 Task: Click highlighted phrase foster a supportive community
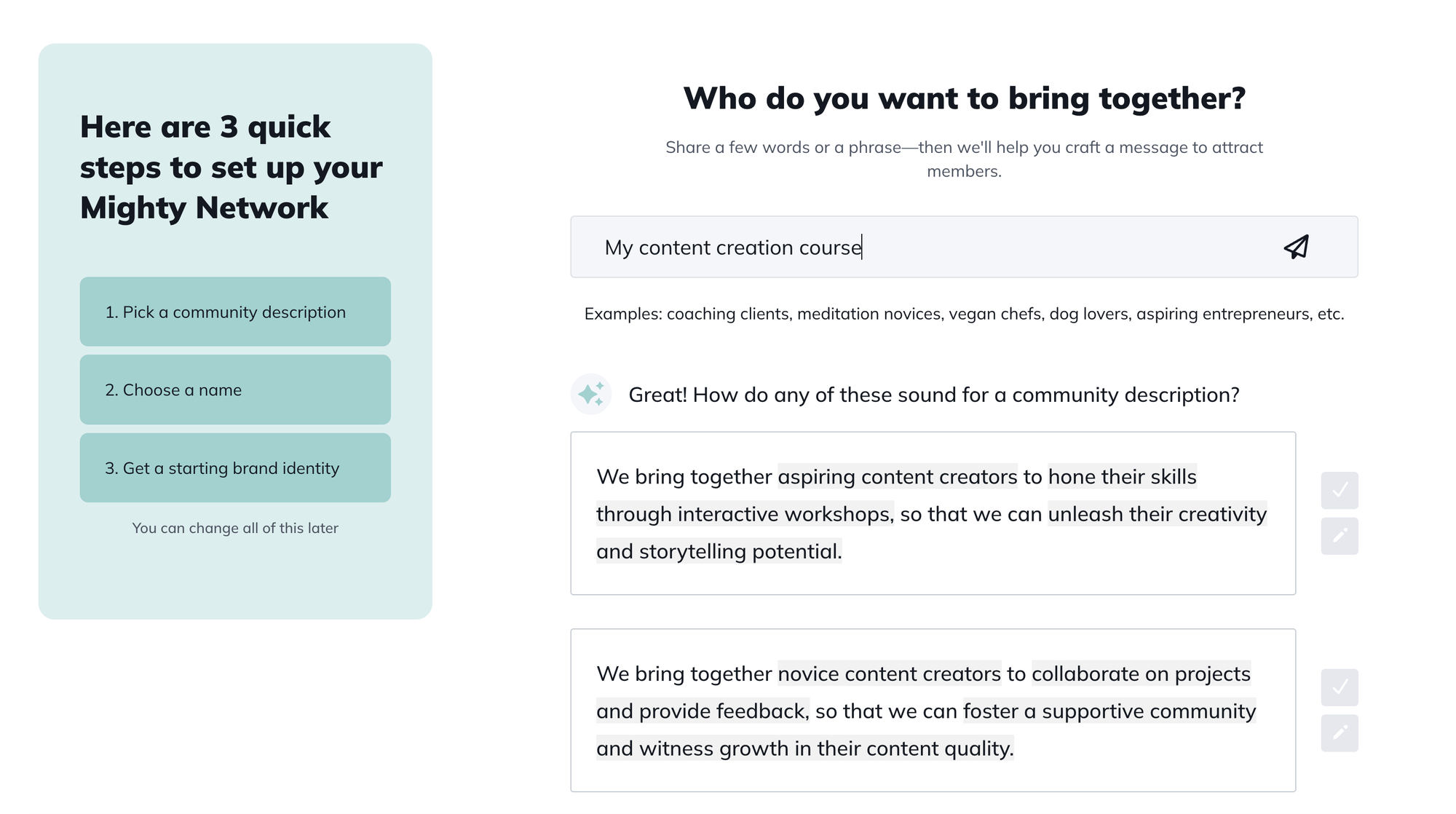pyautogui.click(x=1109, y=711)
